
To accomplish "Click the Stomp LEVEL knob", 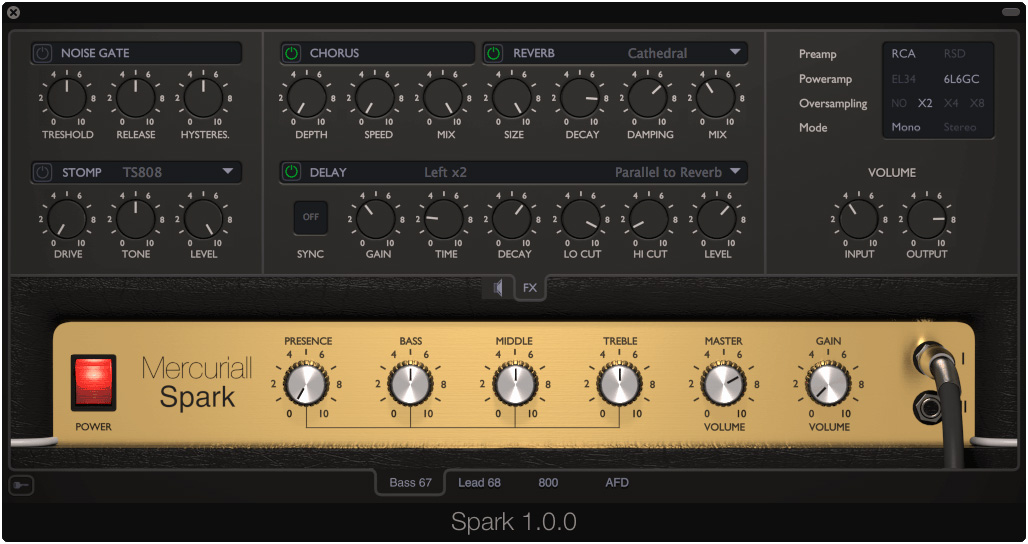I will tap(203, 219).
